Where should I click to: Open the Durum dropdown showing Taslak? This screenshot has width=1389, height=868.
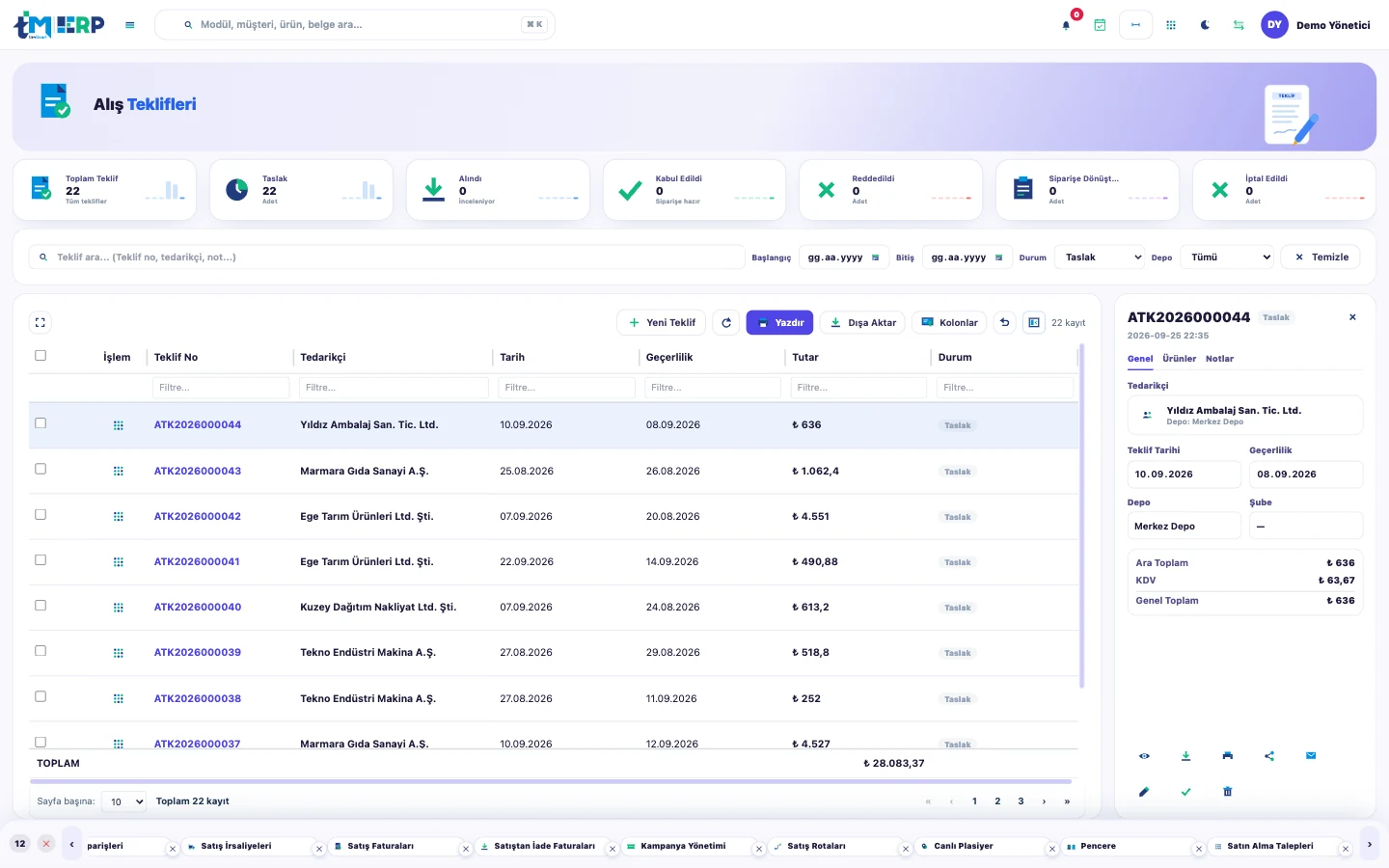click(1100, 258)
